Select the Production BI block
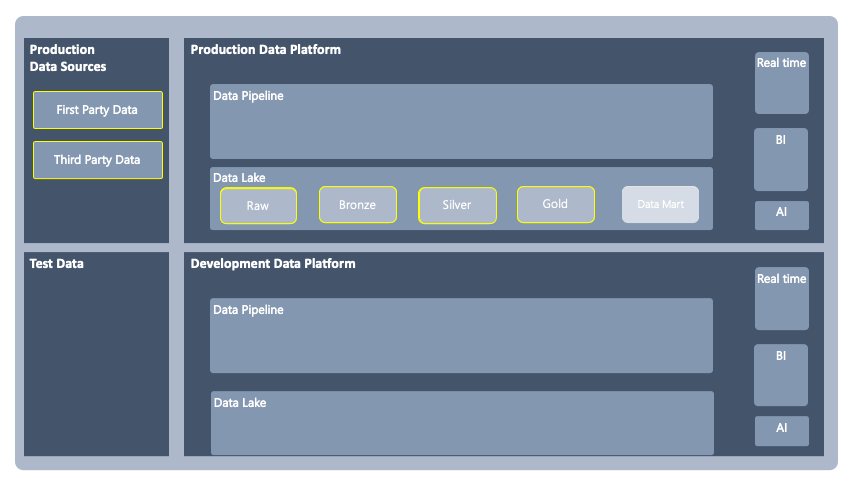This screenshot has height=480, width=853. click(x=781, y=159)
